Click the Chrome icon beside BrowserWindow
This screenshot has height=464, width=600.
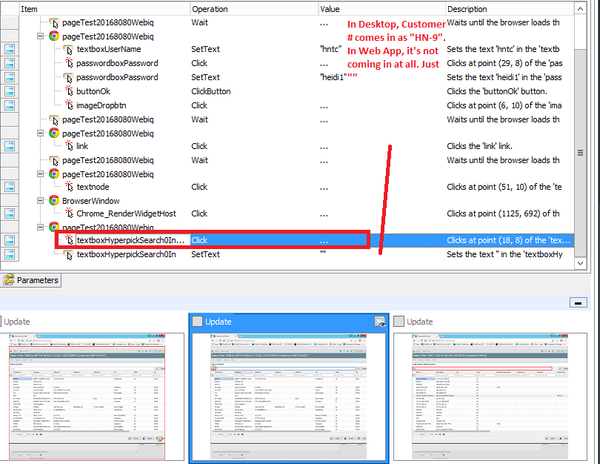pyautogui.click(x=55, y=199)
